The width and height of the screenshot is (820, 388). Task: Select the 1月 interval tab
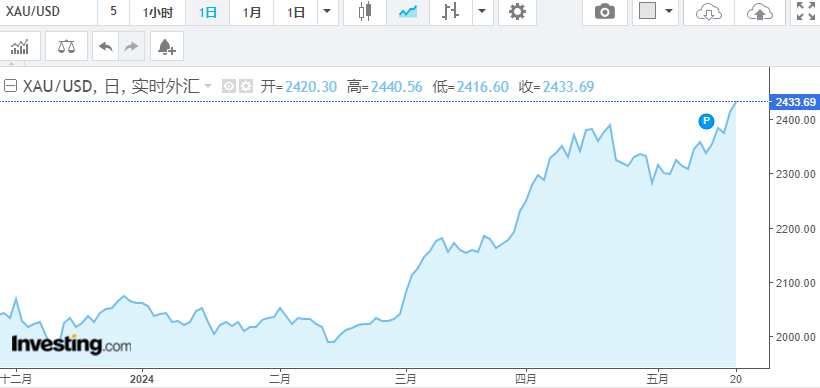click(x=252, y=12)
